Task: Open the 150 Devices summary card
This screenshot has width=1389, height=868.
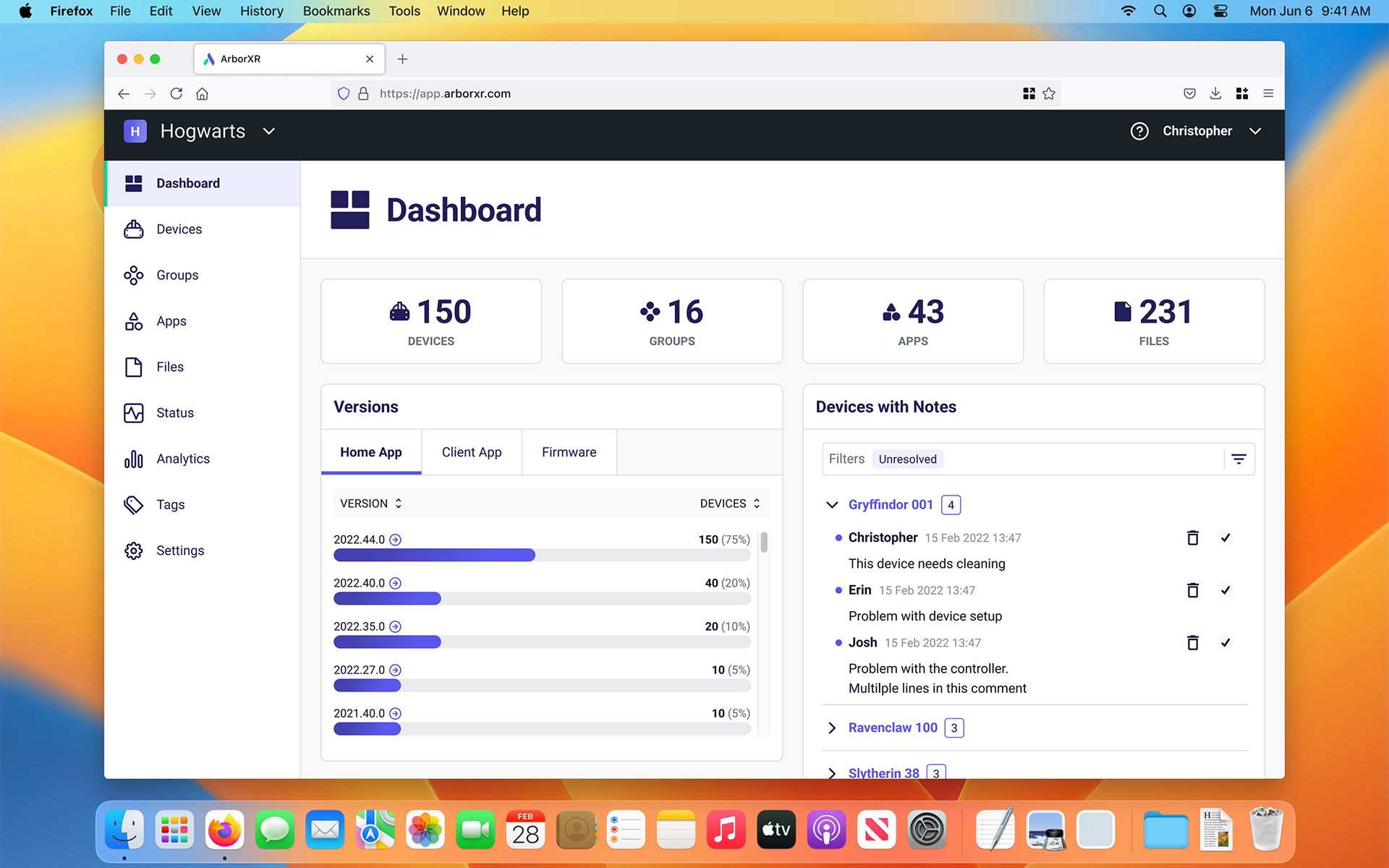Action: click(x=431, y=321)
